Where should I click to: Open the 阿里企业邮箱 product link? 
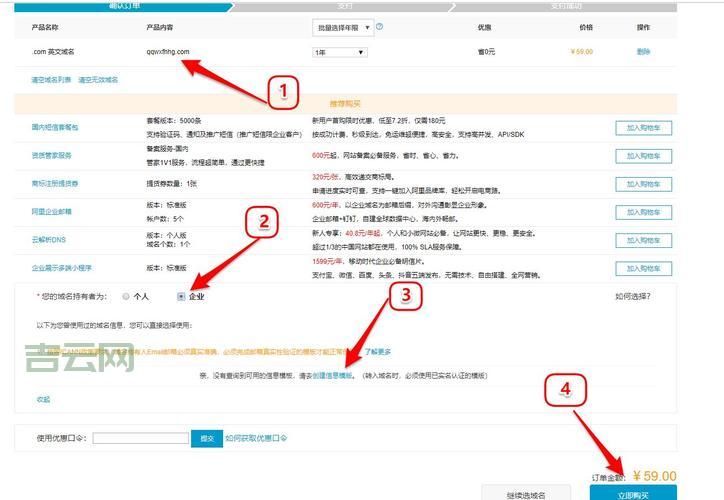[52, 211]
